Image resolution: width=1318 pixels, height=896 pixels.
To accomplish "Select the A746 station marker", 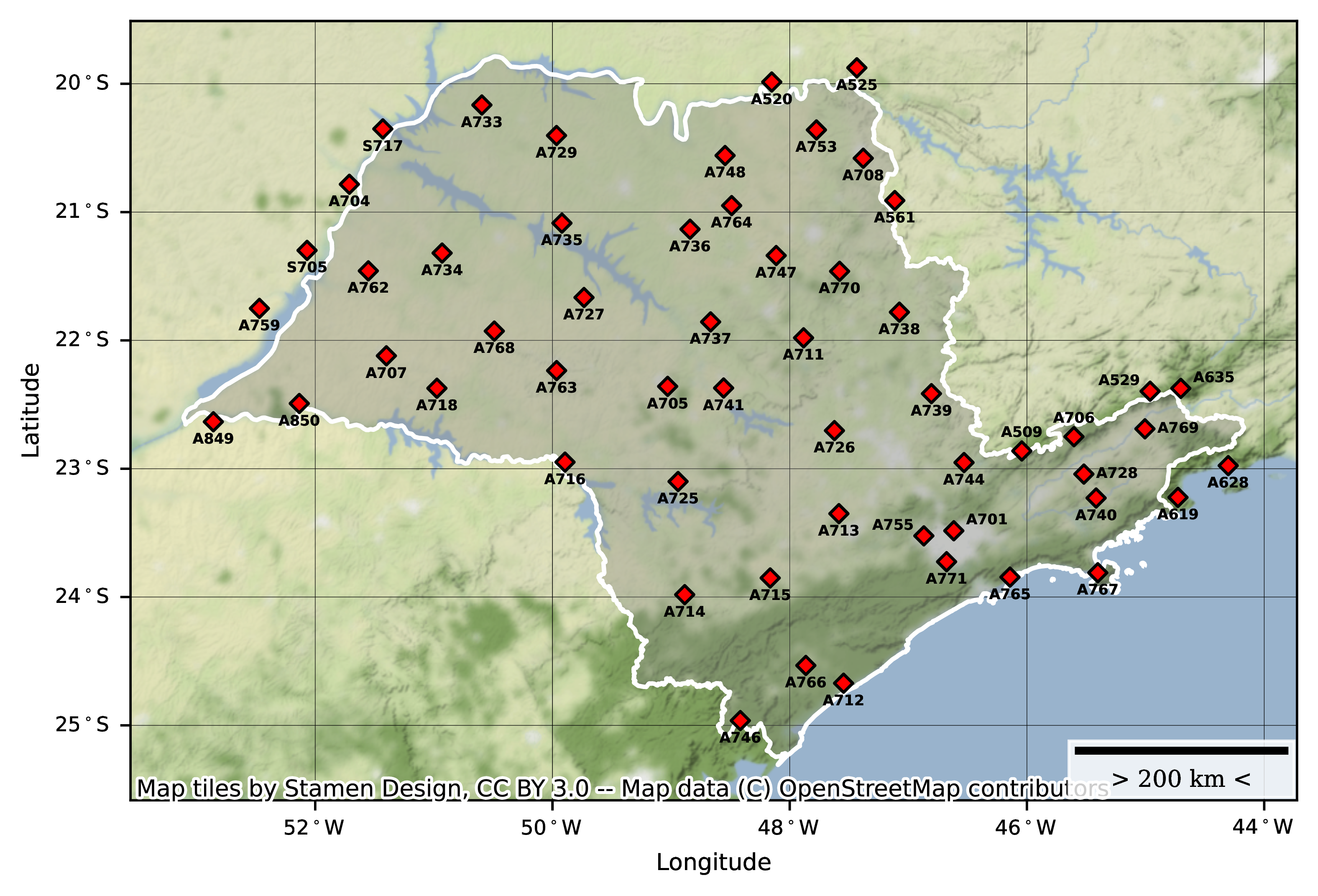I will [x=740, y=721].
